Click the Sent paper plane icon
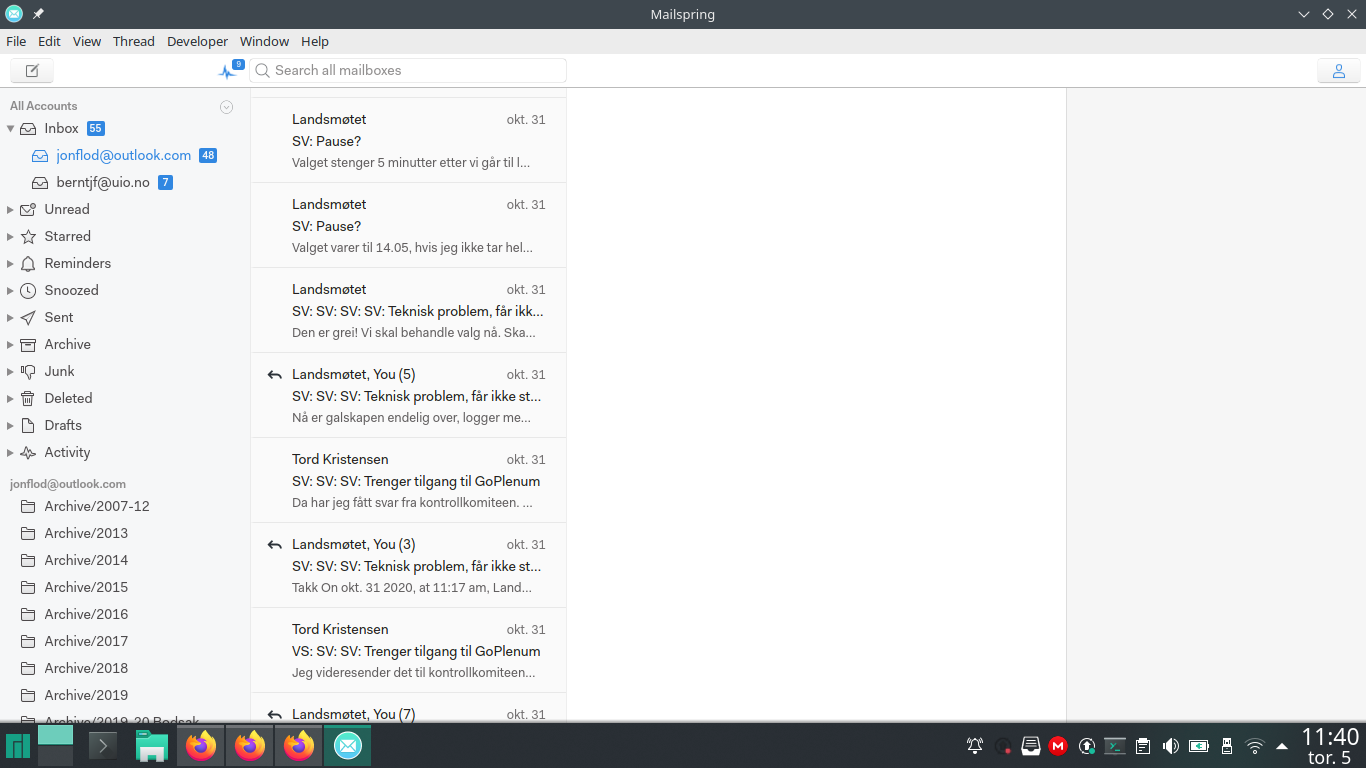Screen dimensions: 1366x768 pyautogui.click(x=28, y=317)
